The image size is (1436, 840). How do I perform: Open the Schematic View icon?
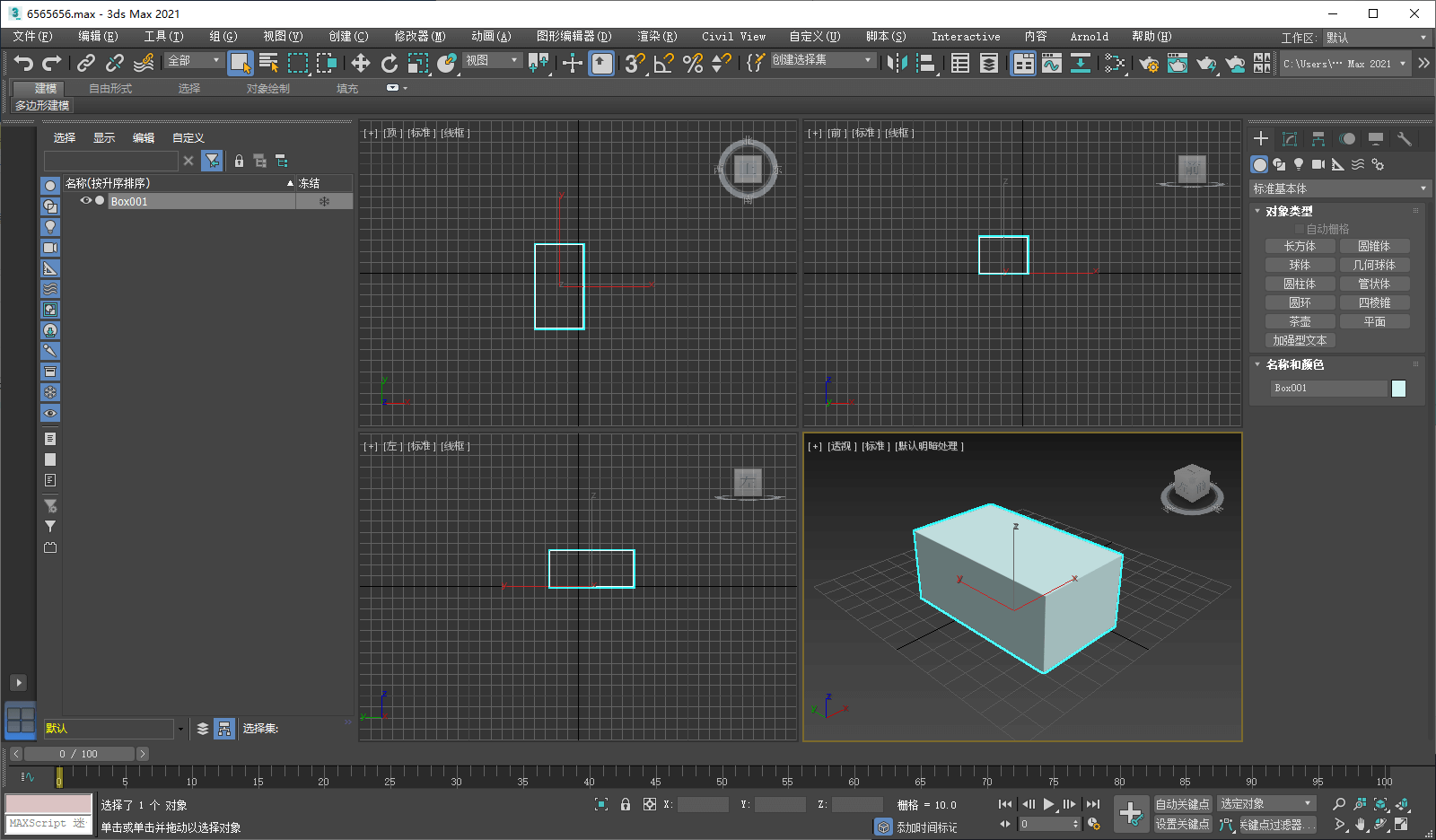1081,63
